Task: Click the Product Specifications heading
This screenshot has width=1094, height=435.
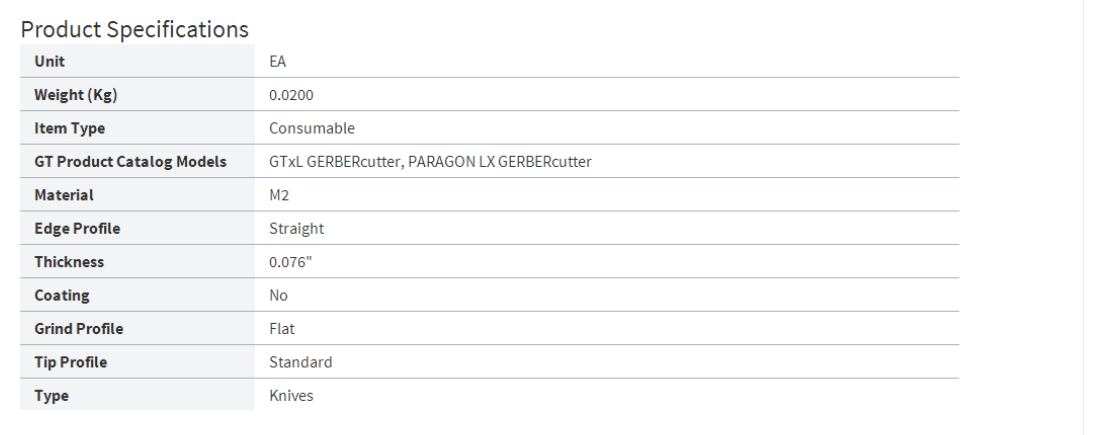Action: [134, 29]
